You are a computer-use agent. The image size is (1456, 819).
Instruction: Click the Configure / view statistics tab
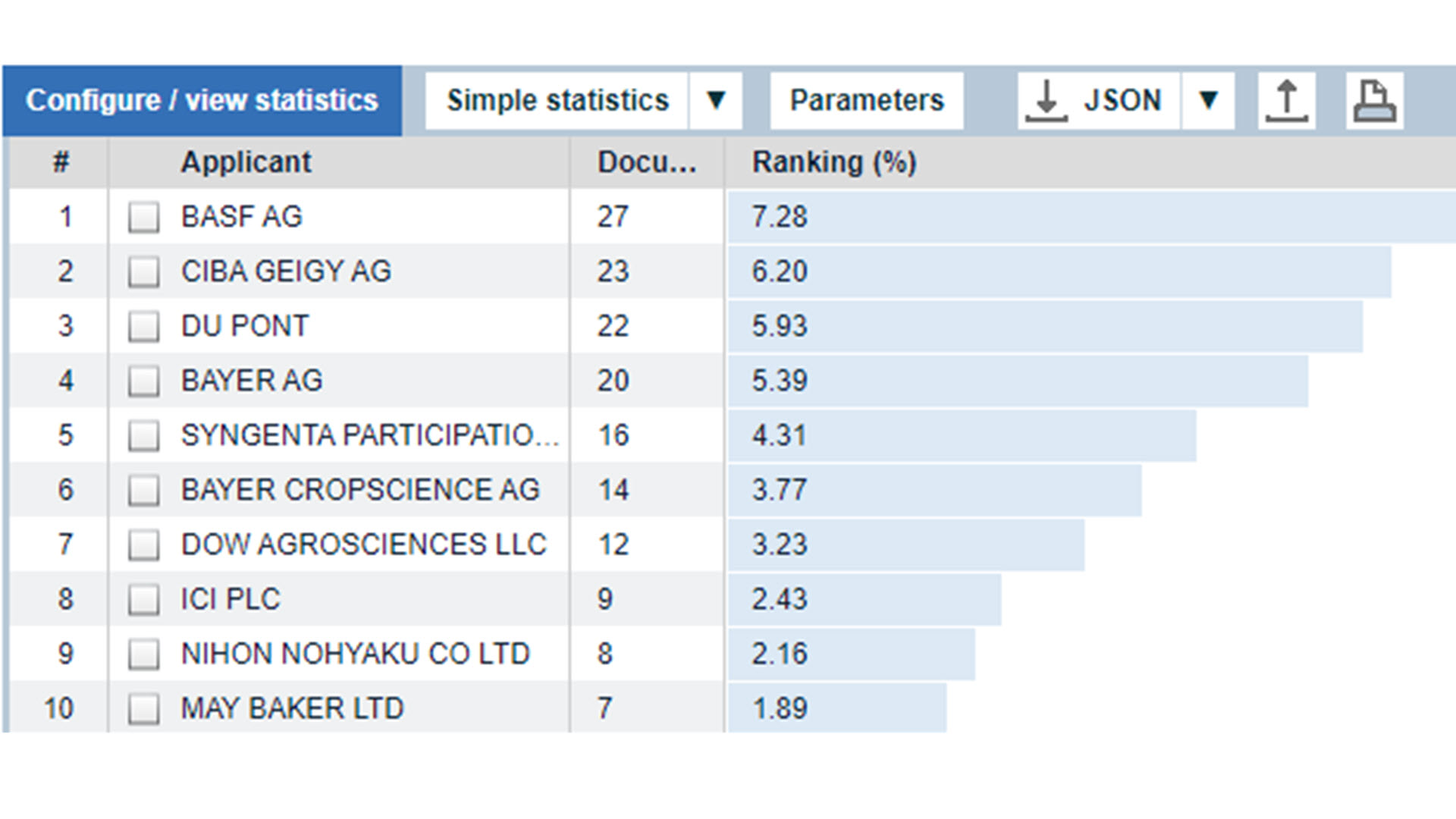[x=202, y=99]
